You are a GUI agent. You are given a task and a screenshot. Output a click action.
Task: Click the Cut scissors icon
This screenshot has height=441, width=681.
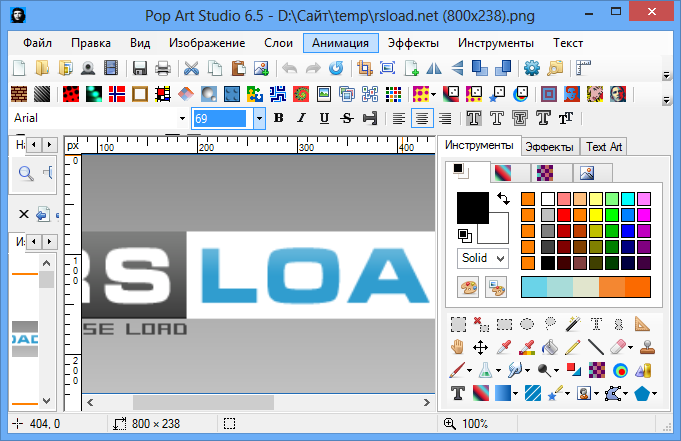tap(191, 68)
